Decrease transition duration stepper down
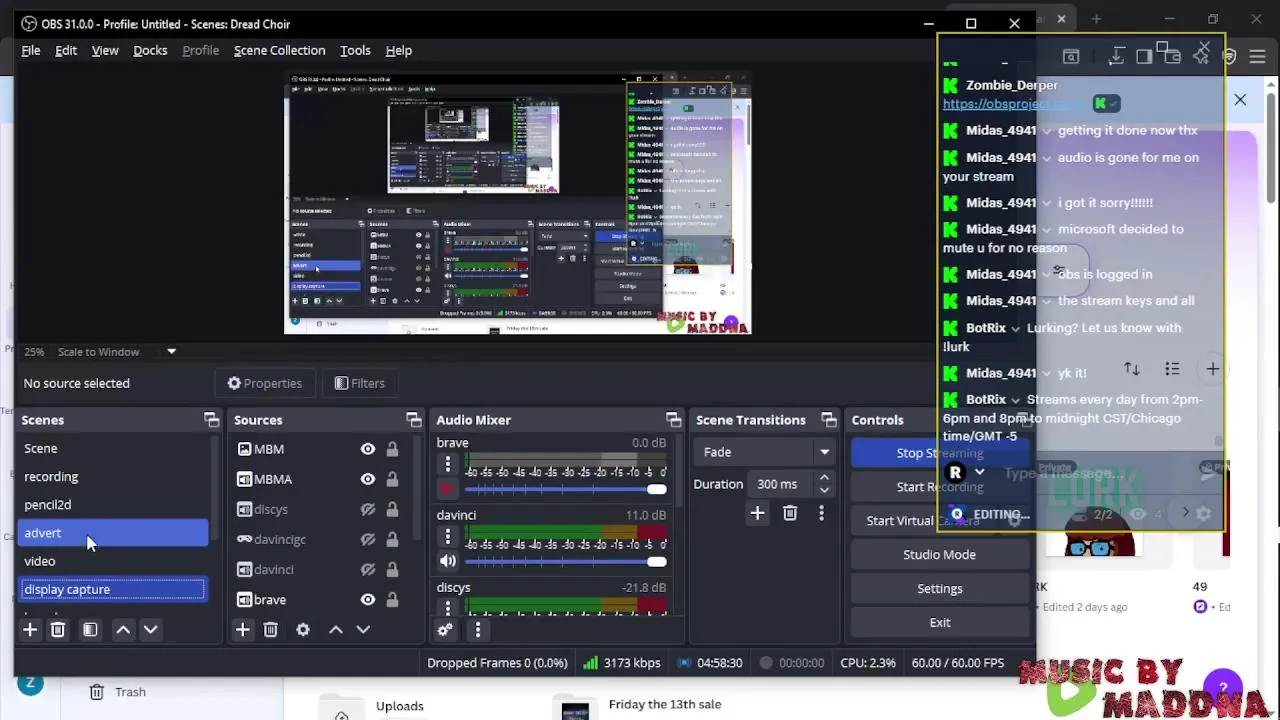1280x720 pixels. click(824, 490)
